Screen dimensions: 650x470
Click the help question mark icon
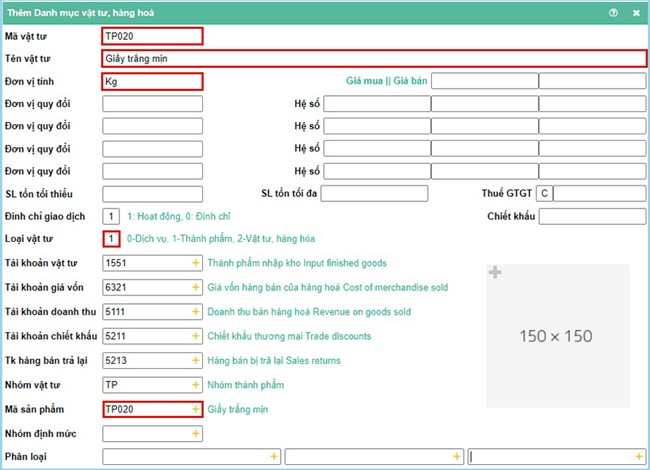click(x=613, y=13)
